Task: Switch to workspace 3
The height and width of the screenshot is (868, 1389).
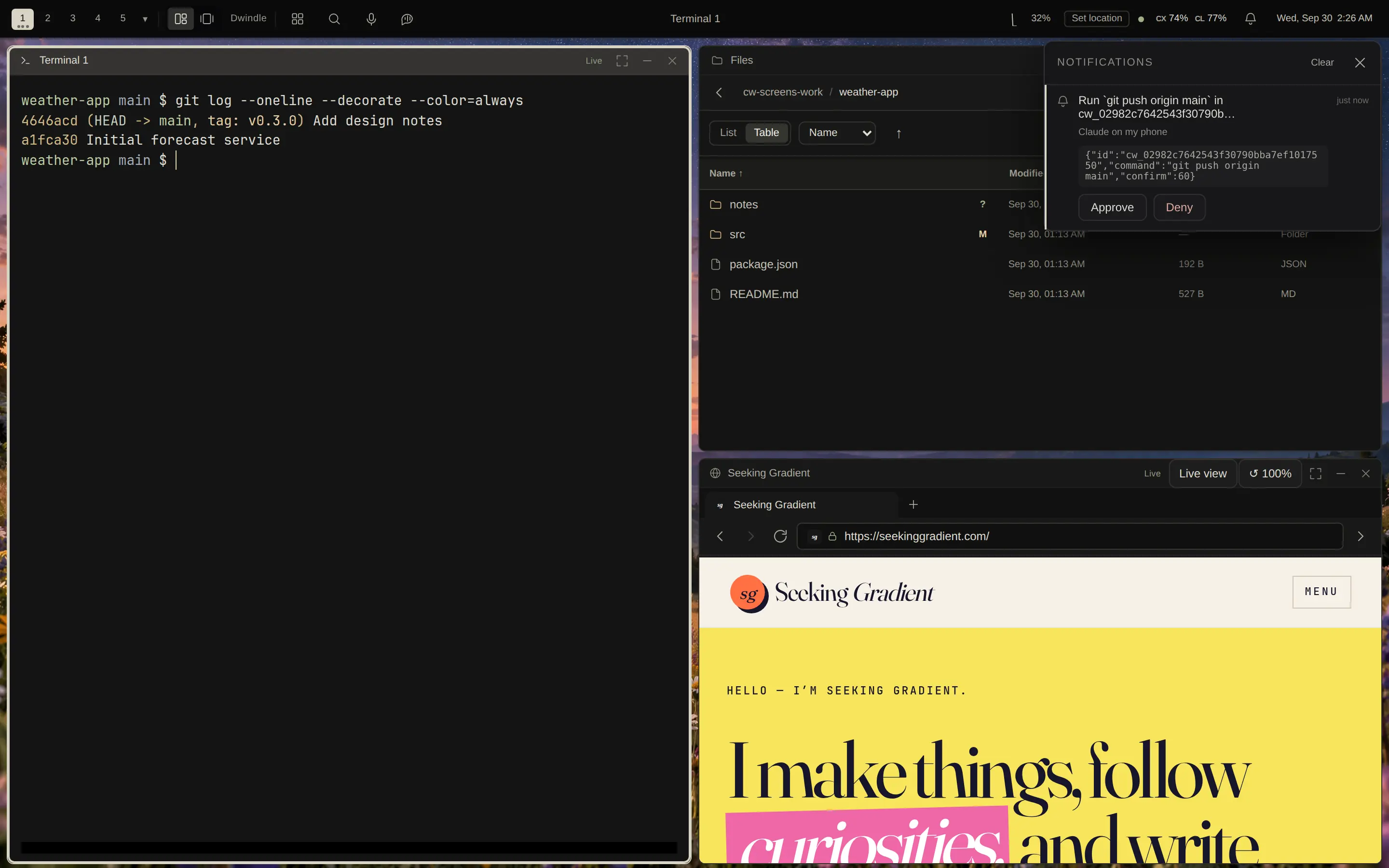Action: (72, 18)
